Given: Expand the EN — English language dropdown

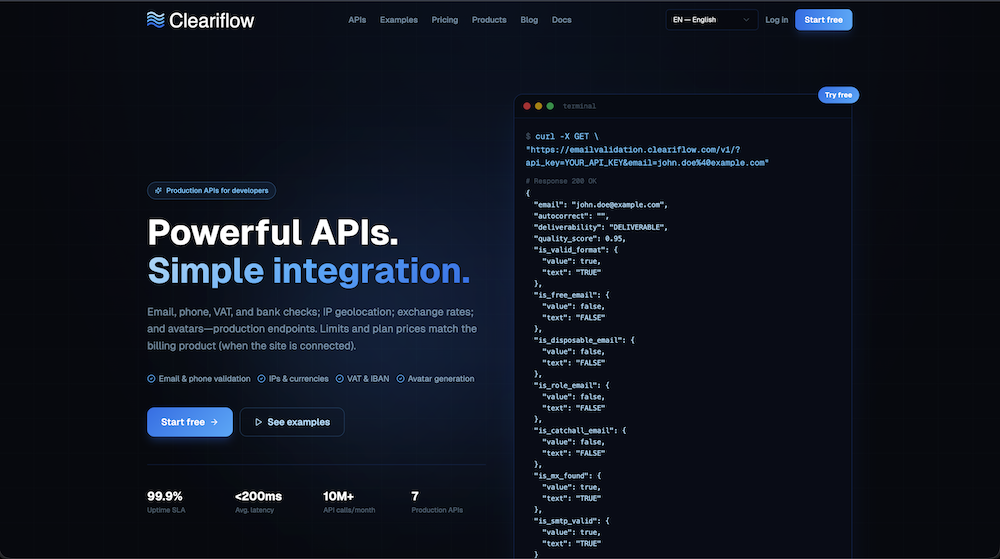Looking at the screenshot, I should point(712,20).
